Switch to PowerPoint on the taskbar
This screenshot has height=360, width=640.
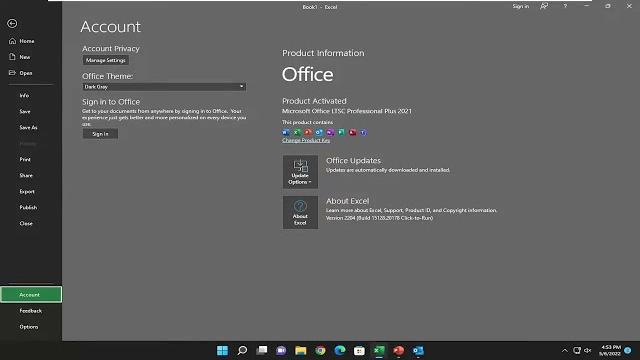398,351
